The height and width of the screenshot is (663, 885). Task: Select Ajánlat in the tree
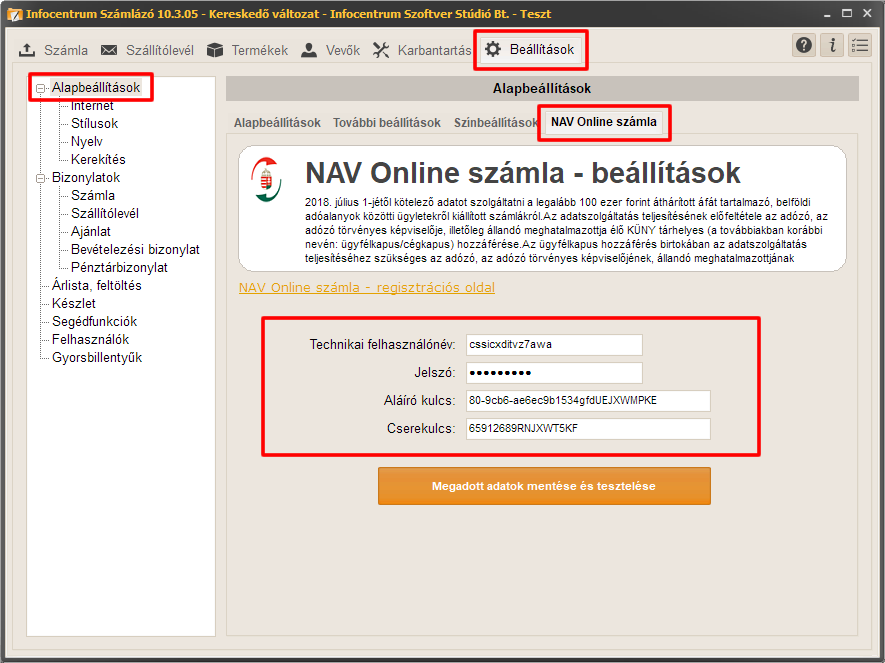click(90, 232)
